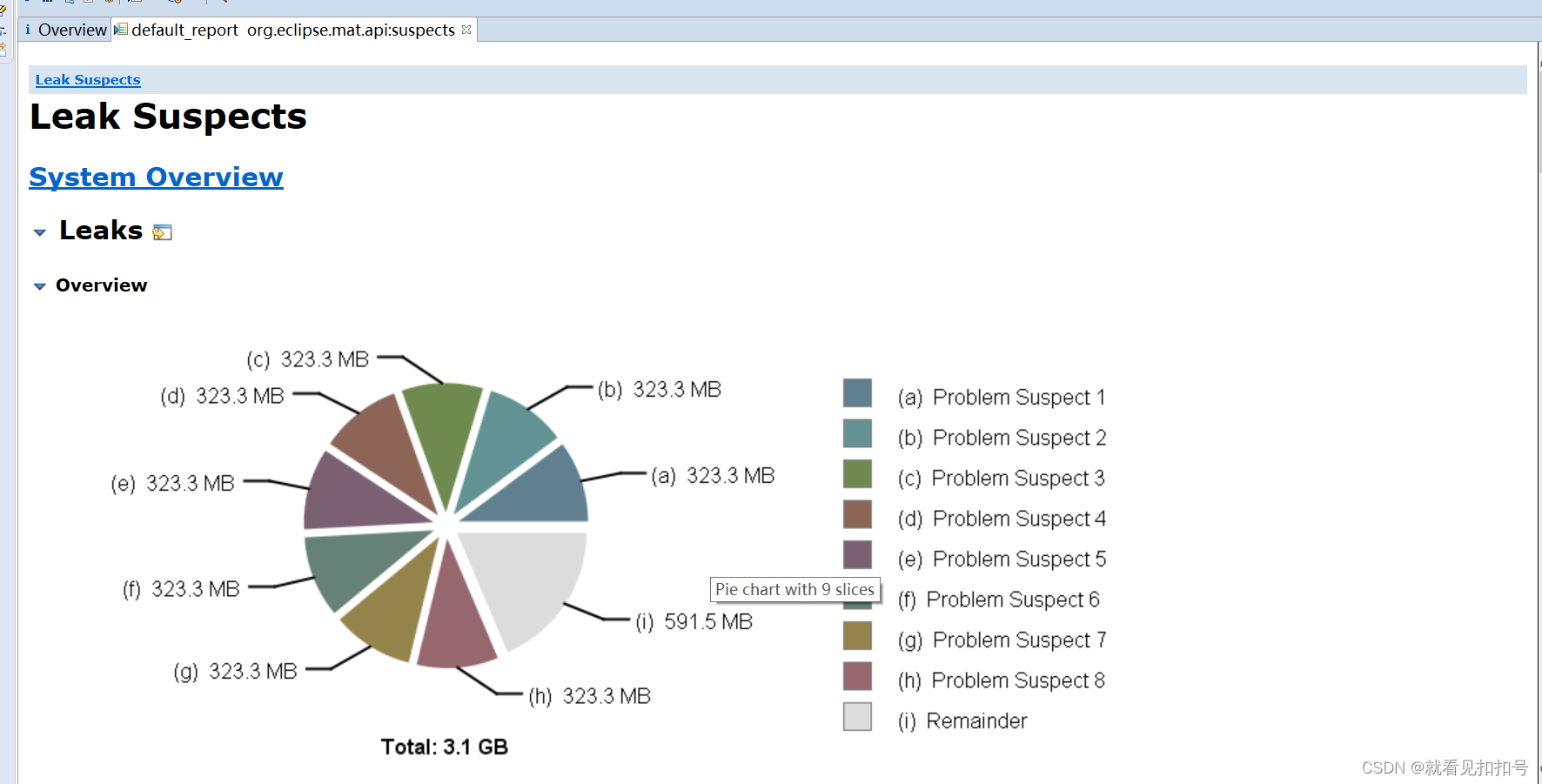Click the (e) 323.3 MB chart label
1542x784 pixels.
point(173,484)
